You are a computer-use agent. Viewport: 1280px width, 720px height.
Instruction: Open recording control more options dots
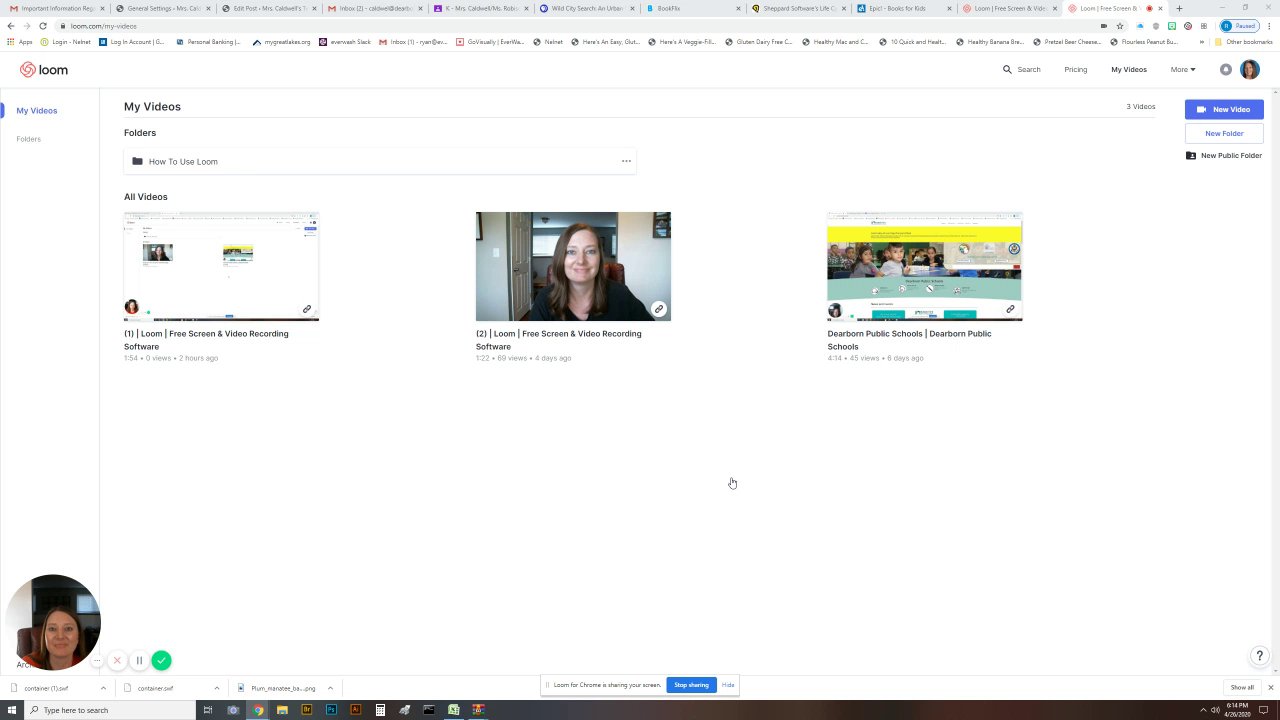(x=97, y=660)
